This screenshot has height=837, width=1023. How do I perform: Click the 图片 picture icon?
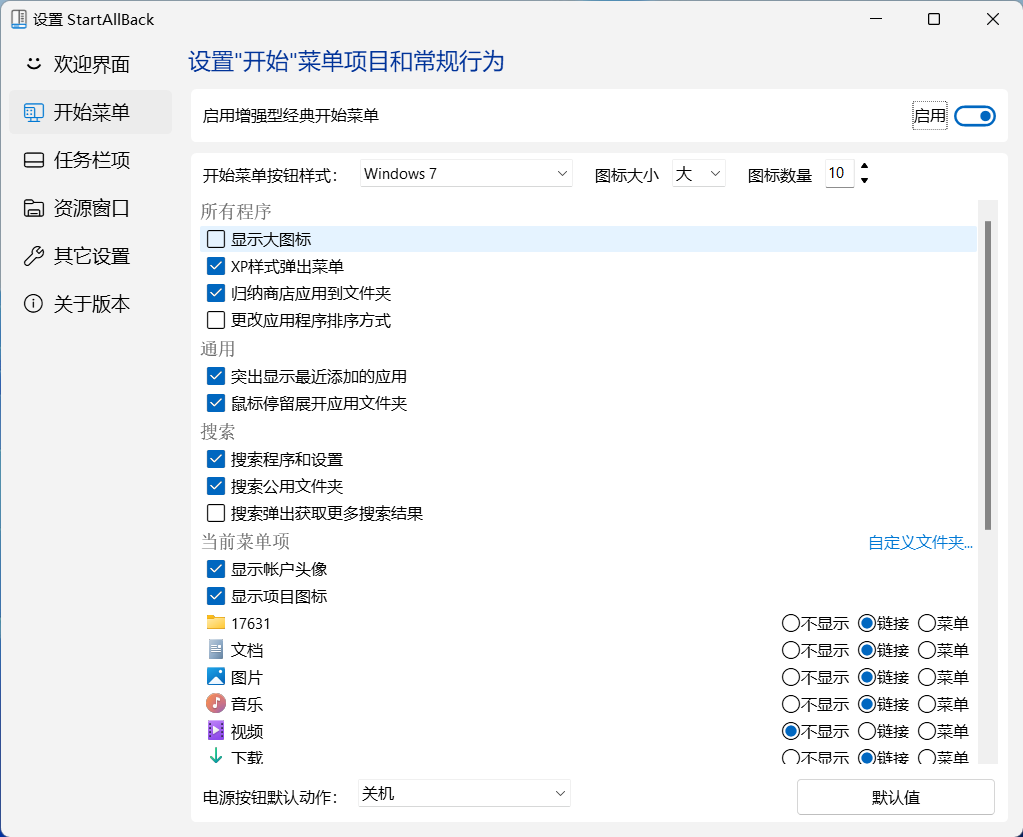coord(215,677)
